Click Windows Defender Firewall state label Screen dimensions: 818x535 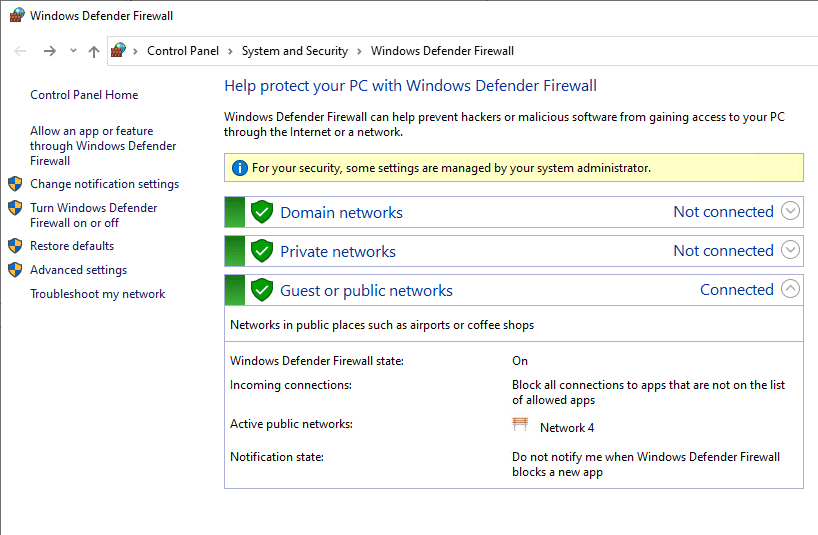(317, 361)
